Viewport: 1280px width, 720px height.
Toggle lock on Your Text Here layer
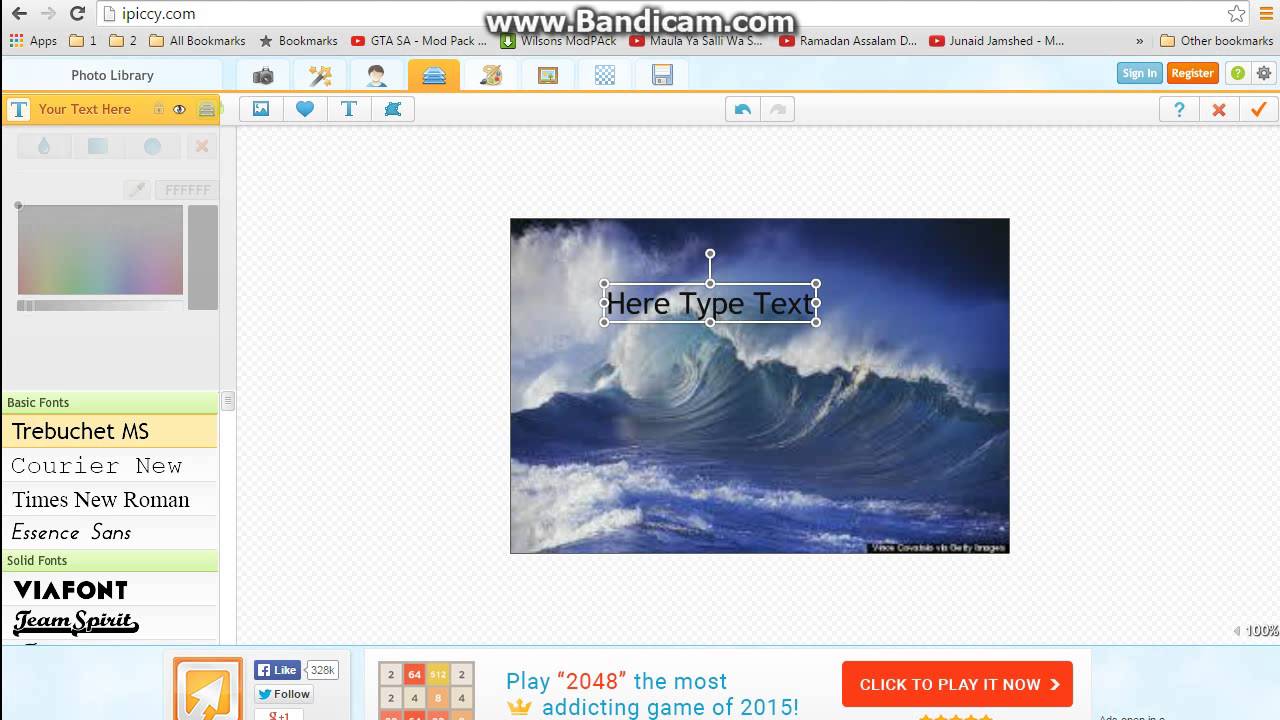(158, 109)
